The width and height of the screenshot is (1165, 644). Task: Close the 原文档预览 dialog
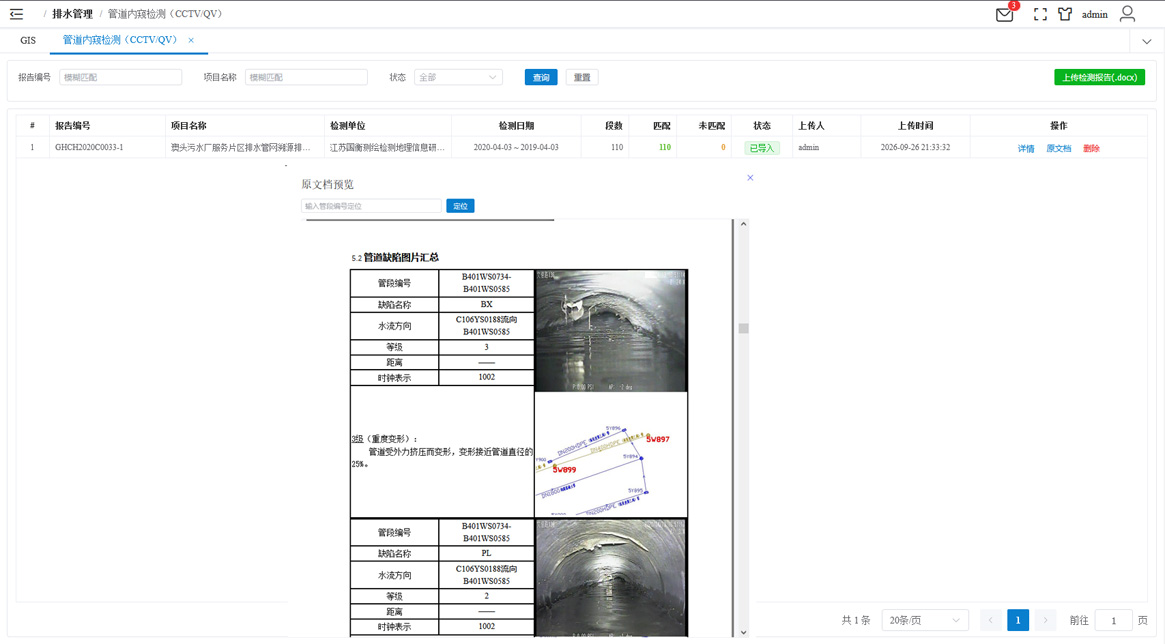(750, 178)
